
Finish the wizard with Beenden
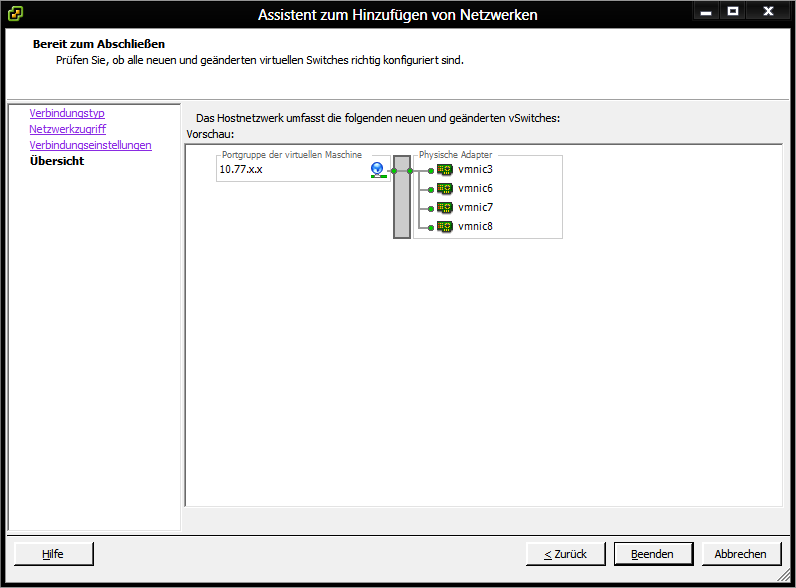point(652,554)
